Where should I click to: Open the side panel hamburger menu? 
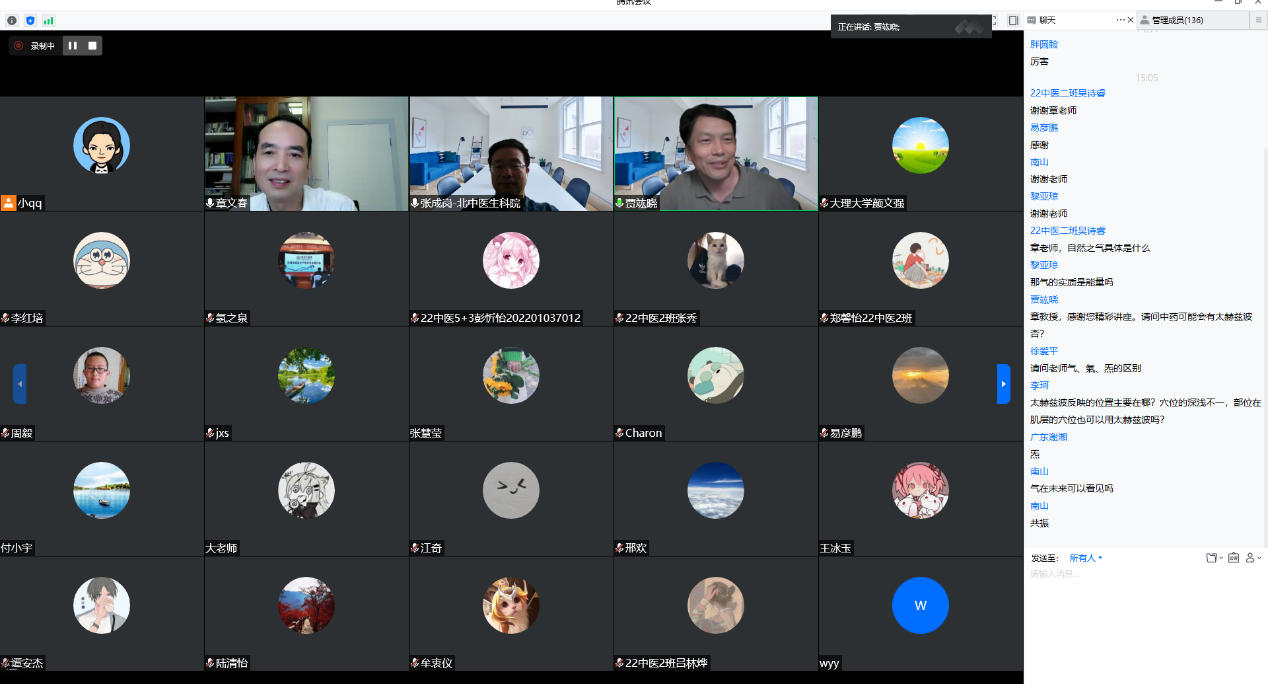[1259, 20]
